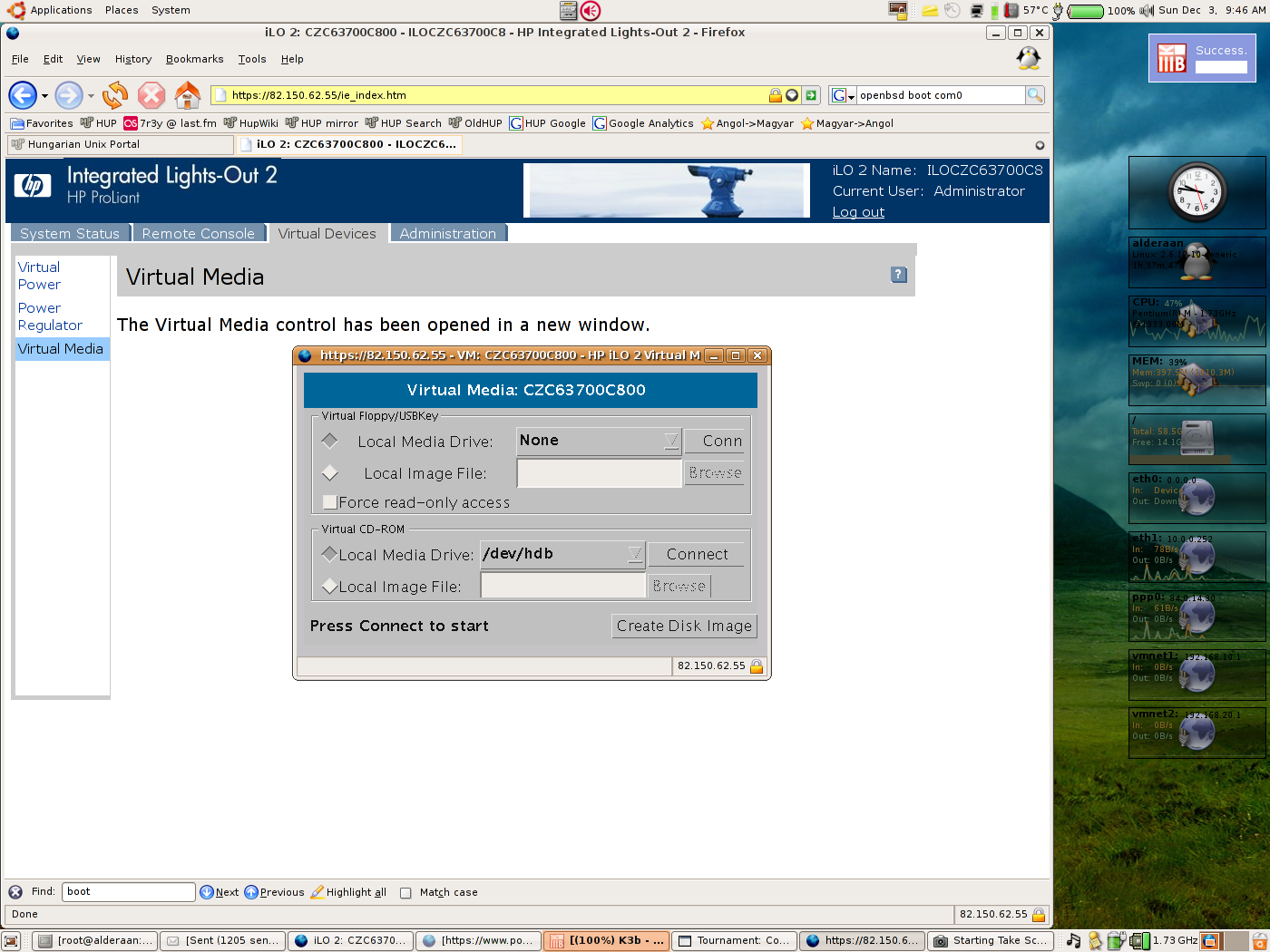Open the Administration tab

pos(448,233)
